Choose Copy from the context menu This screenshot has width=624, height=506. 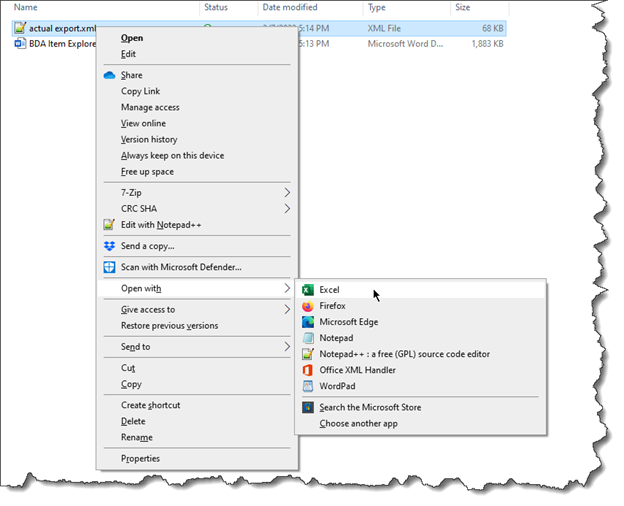[x=197, y=384]
